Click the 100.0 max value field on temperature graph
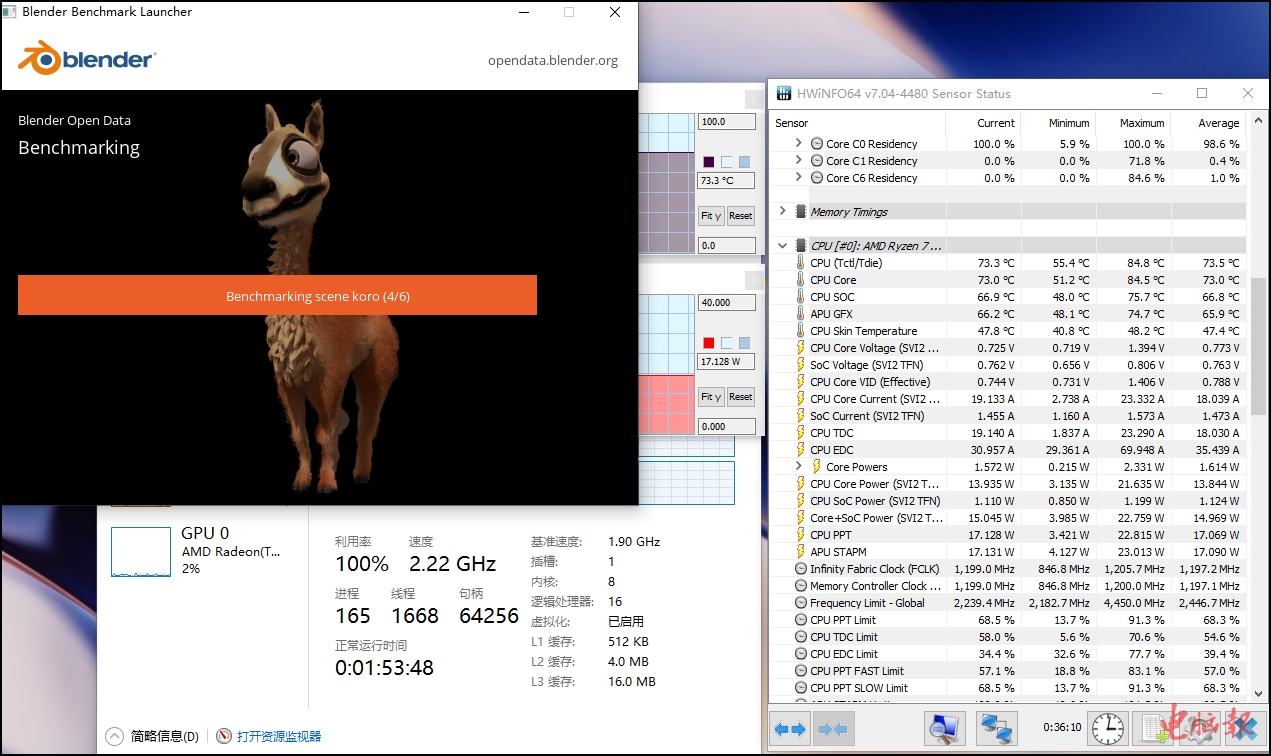1271x756 pixels. coord(725,122)
